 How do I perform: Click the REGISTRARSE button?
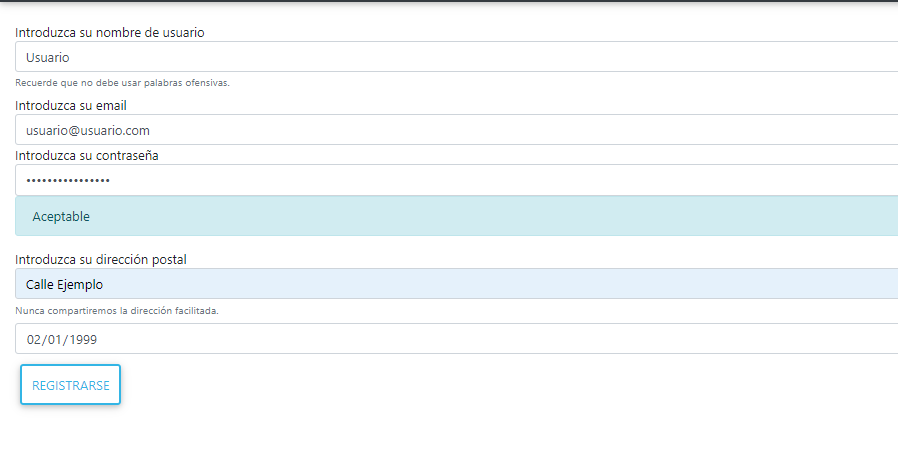(x=70, y=385)
